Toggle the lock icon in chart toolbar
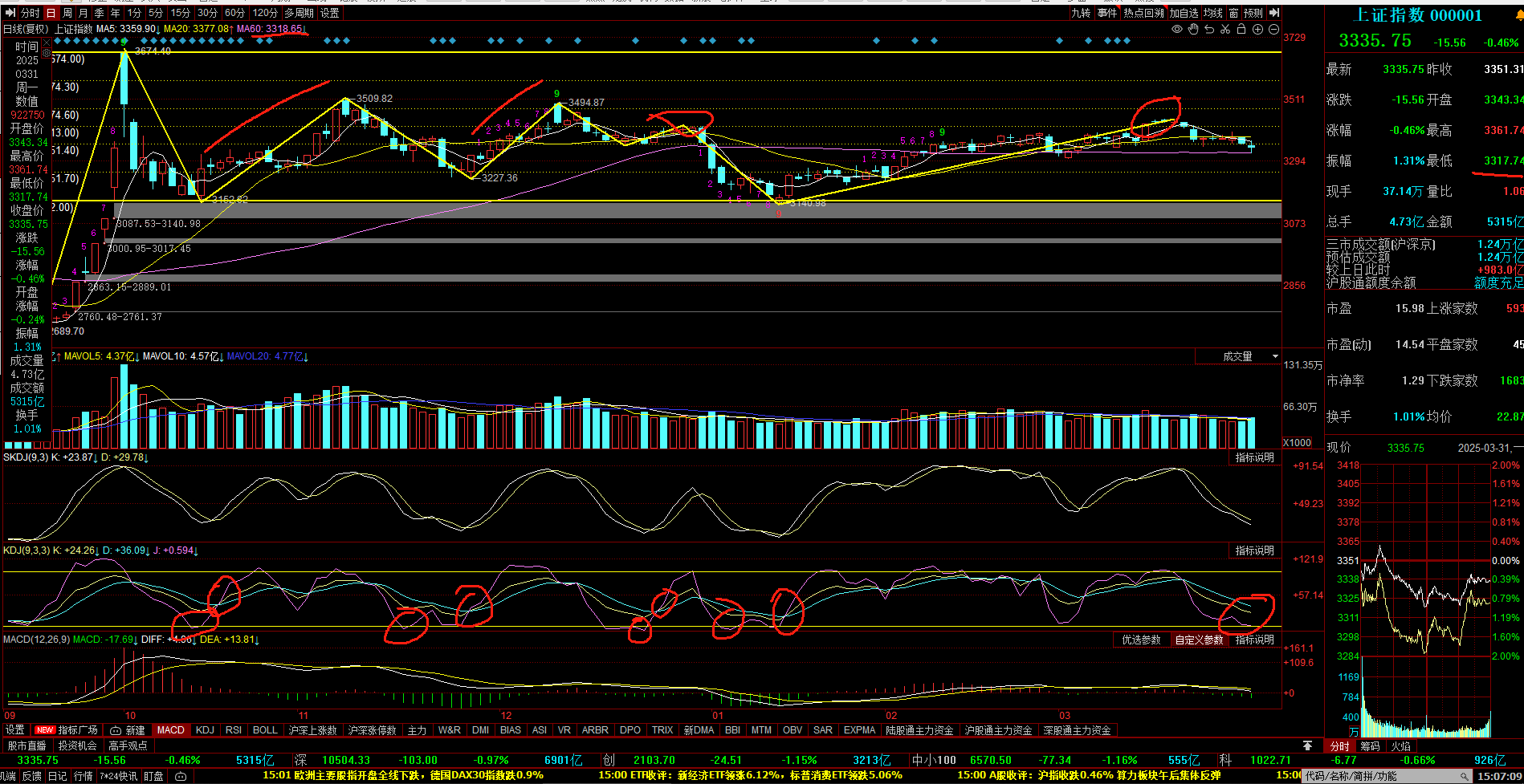Image resolution: width=1524 pixels, height=784 pixels. [x=1241, y=29]
